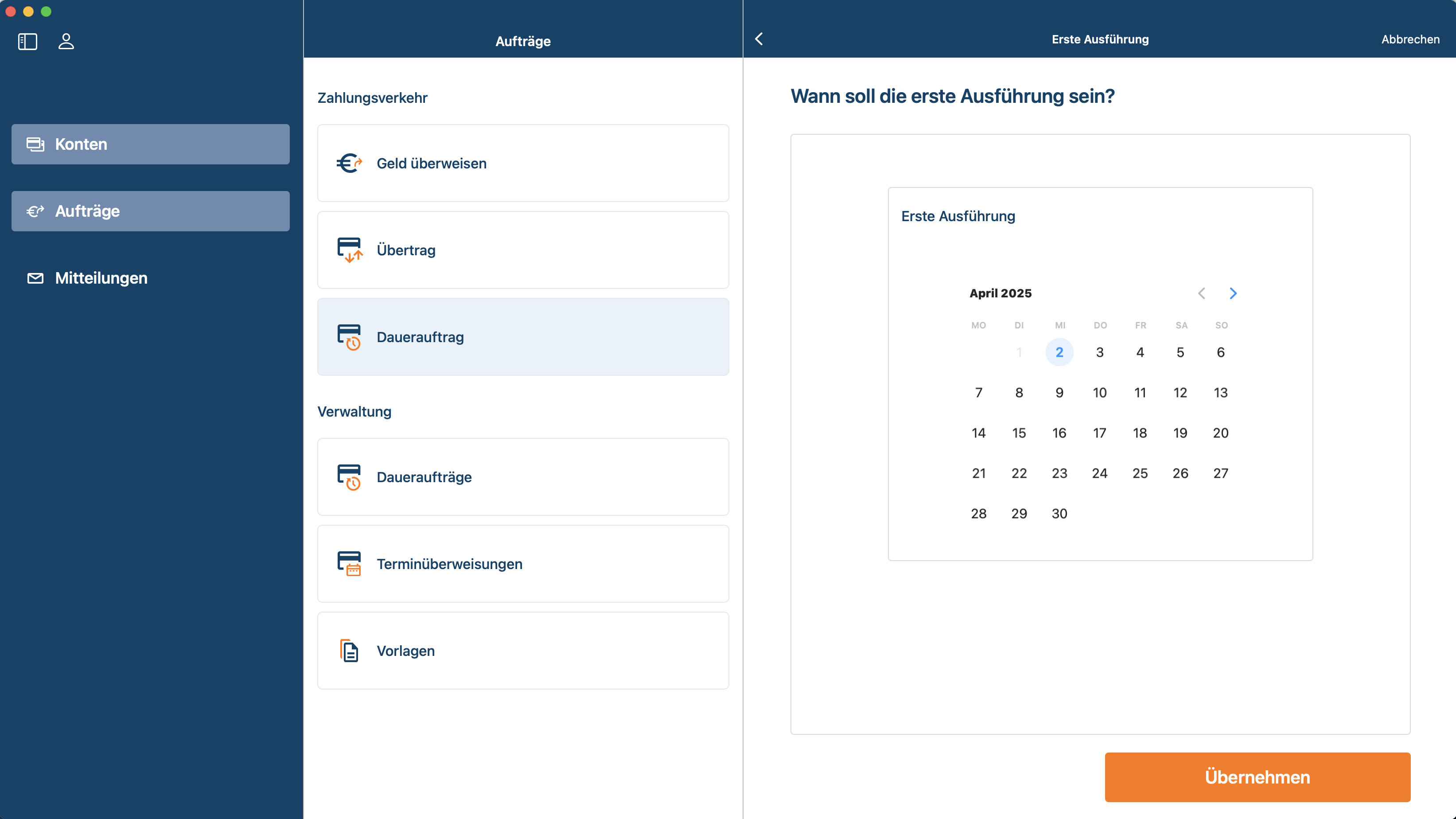Select April 12 in the calendar

1180,392
